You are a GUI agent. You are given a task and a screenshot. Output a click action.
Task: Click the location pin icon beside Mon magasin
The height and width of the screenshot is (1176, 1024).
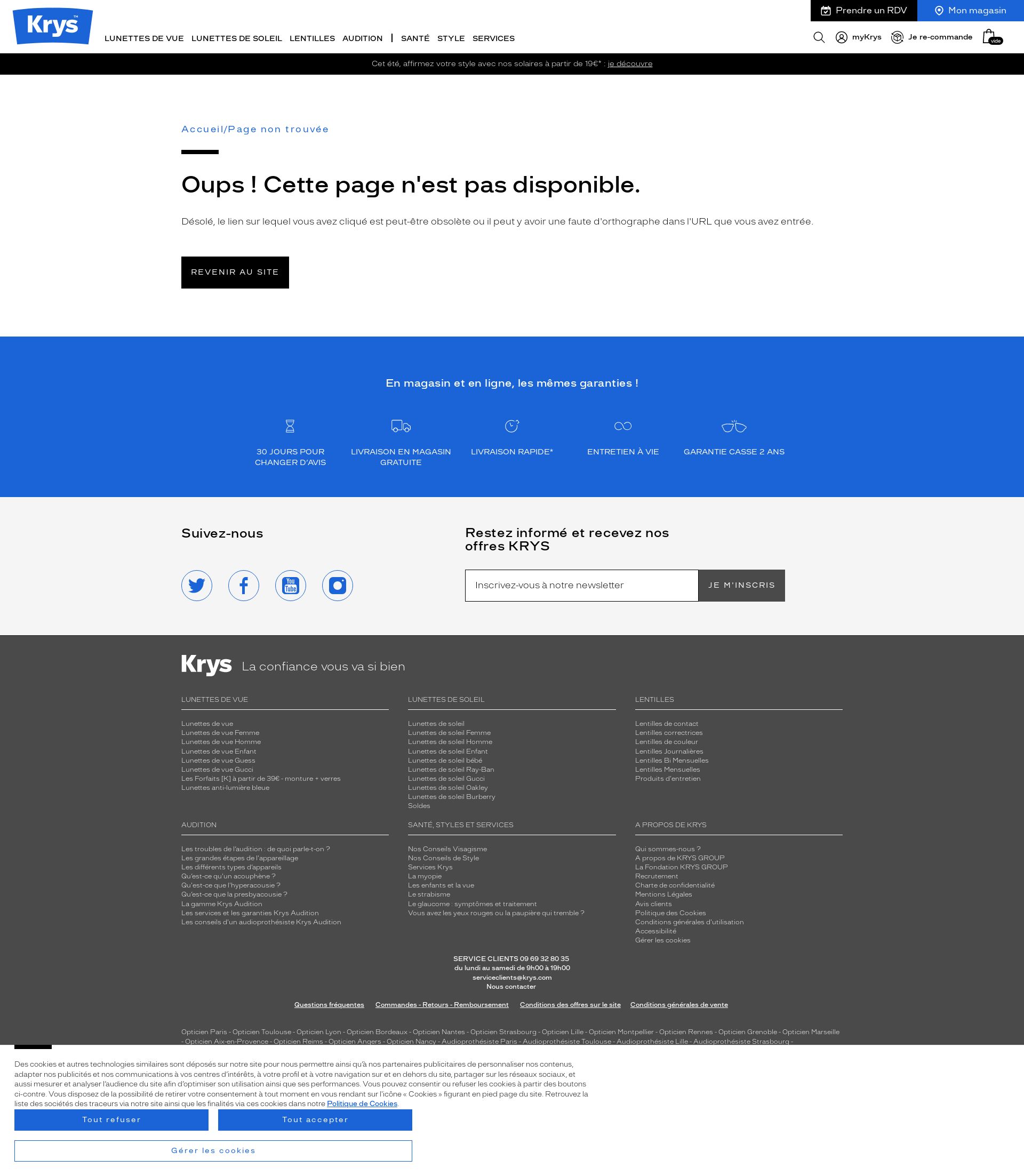939,11
